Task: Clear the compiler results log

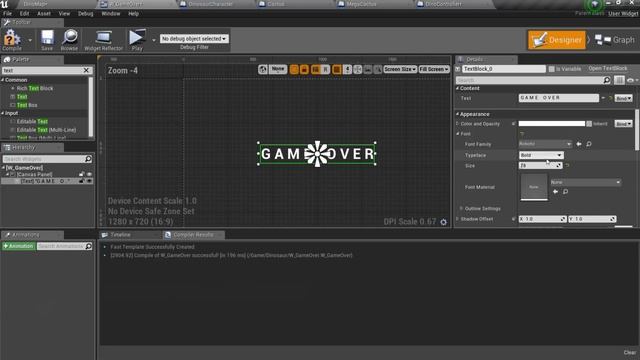Action: (x=630, y=352)
